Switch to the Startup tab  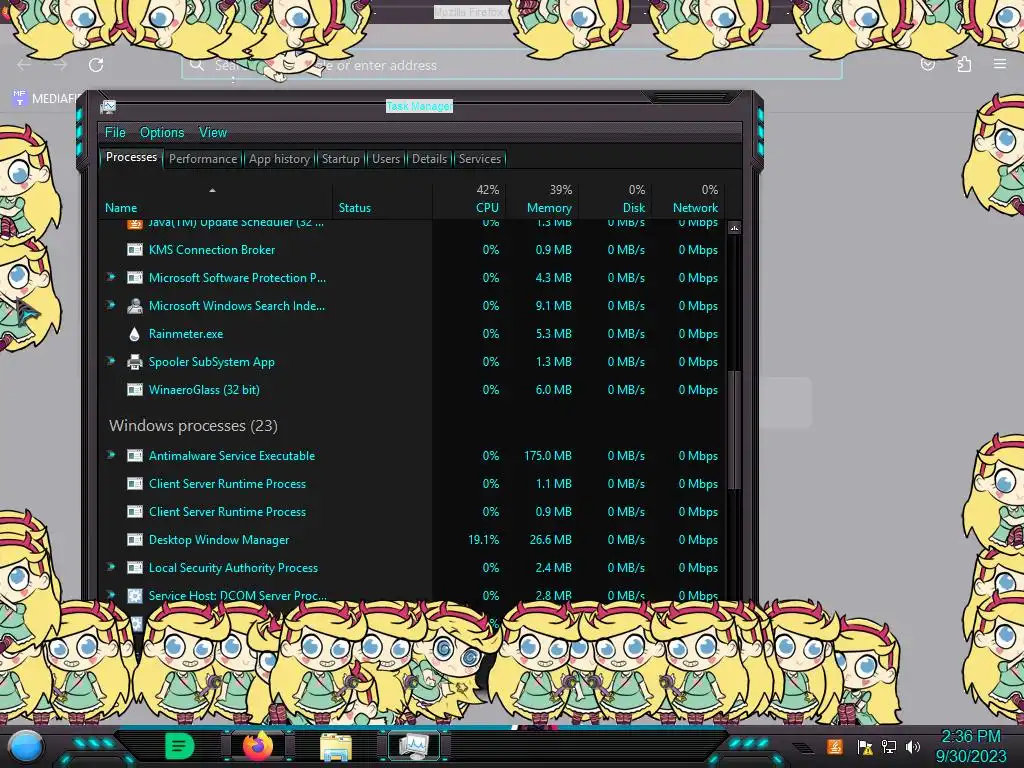(x=340, y=159)
